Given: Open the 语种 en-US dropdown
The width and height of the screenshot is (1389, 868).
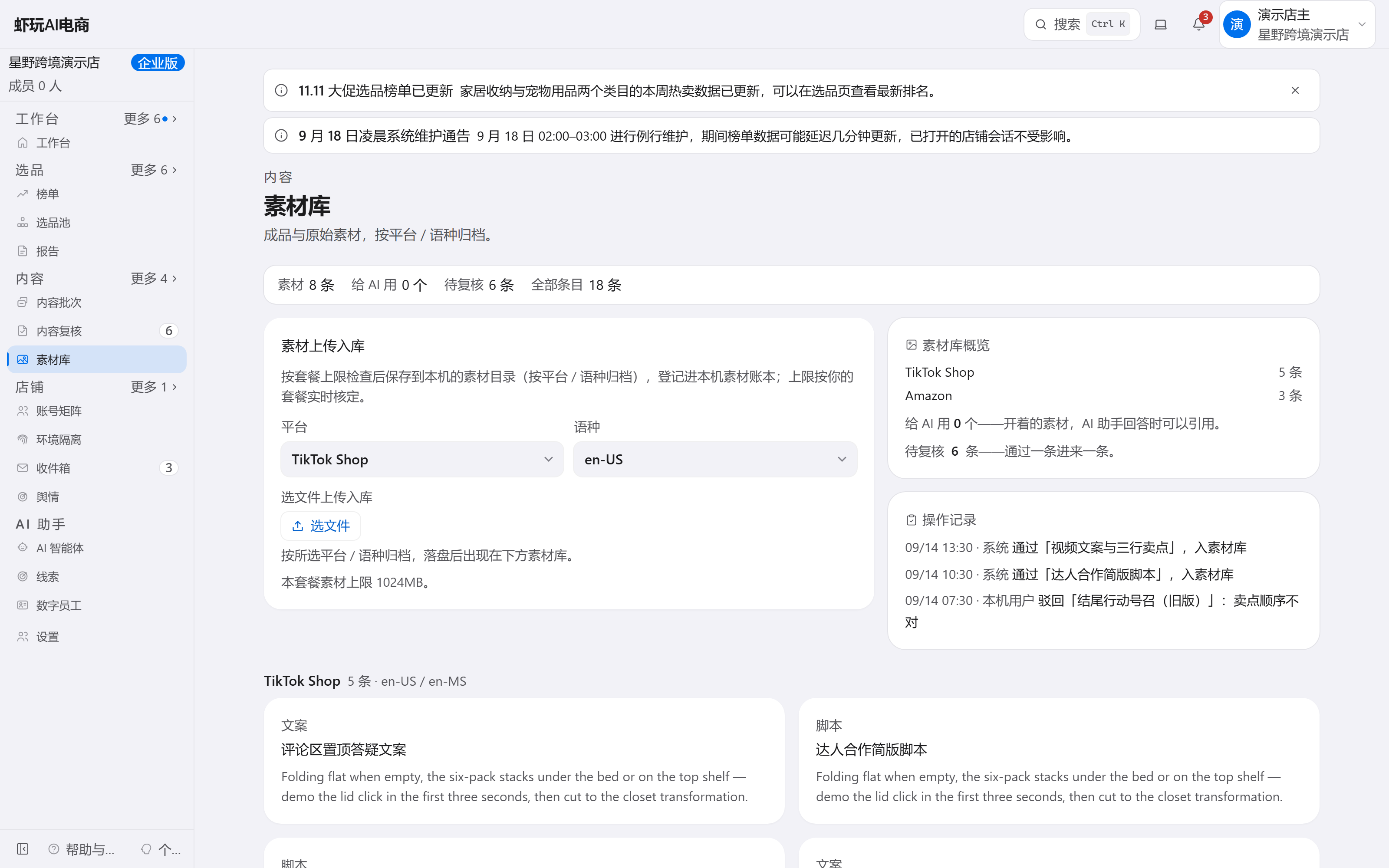Looking at the screenshot, I should (x=714, y=459).
